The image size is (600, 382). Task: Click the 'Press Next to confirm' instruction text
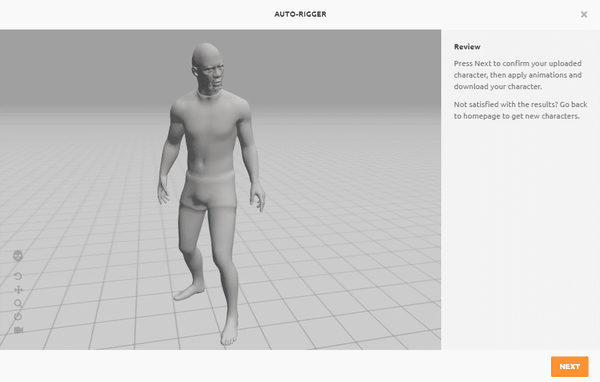point(517,75)
